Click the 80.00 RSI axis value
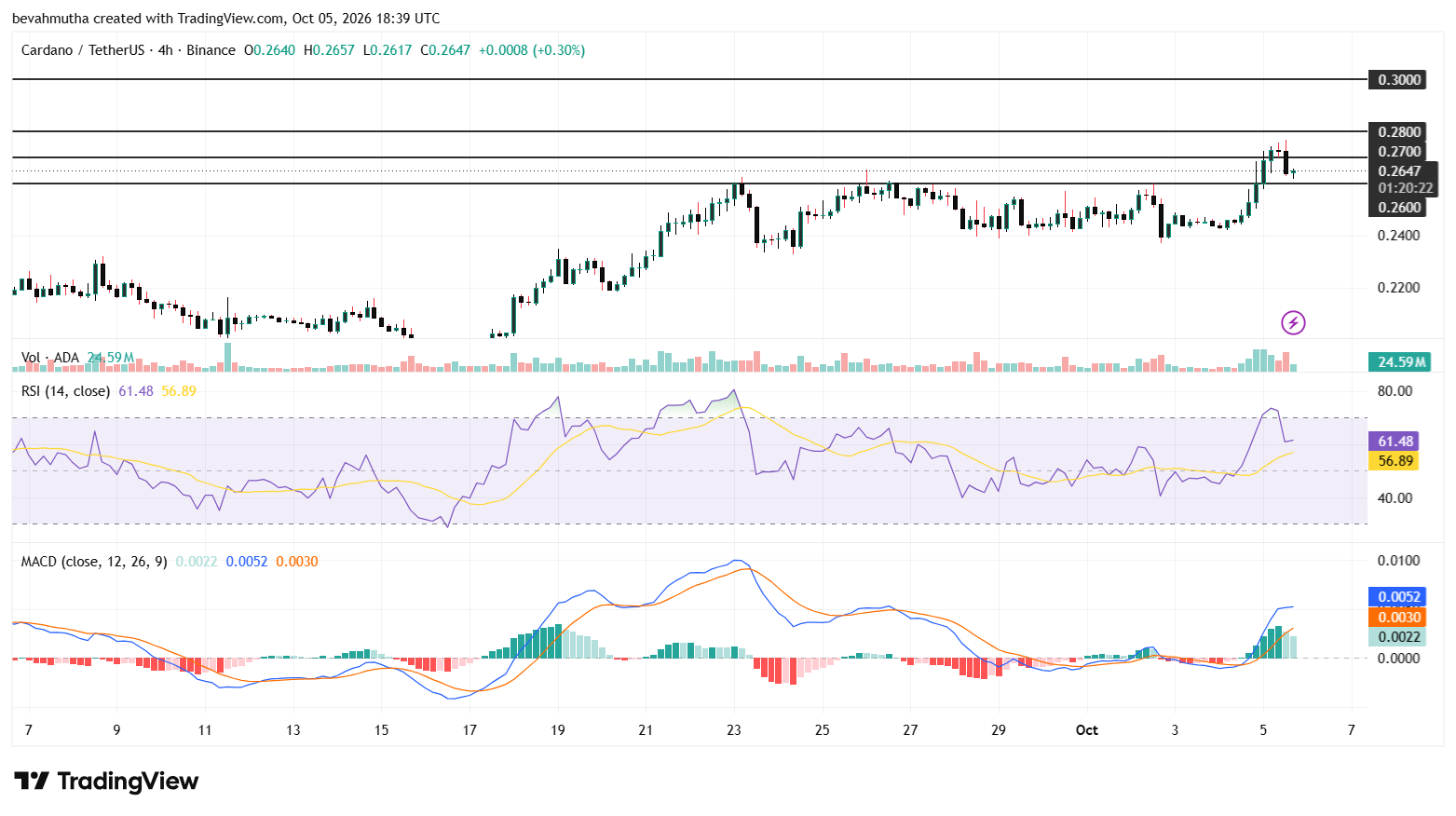Viewport: 1456px width, 816px height. (x=1395, y=391)
